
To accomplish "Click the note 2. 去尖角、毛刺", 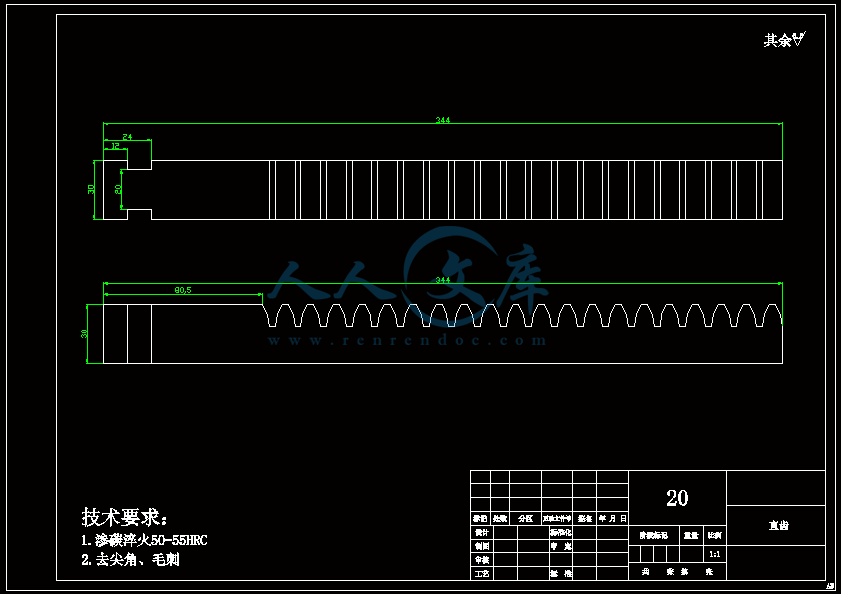I will tap(130, 560).
